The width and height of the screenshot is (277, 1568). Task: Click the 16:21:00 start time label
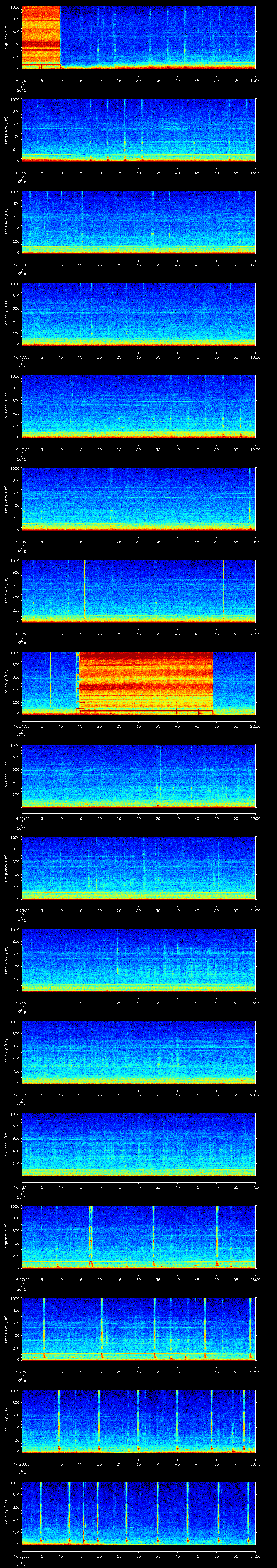pos(21,726)
